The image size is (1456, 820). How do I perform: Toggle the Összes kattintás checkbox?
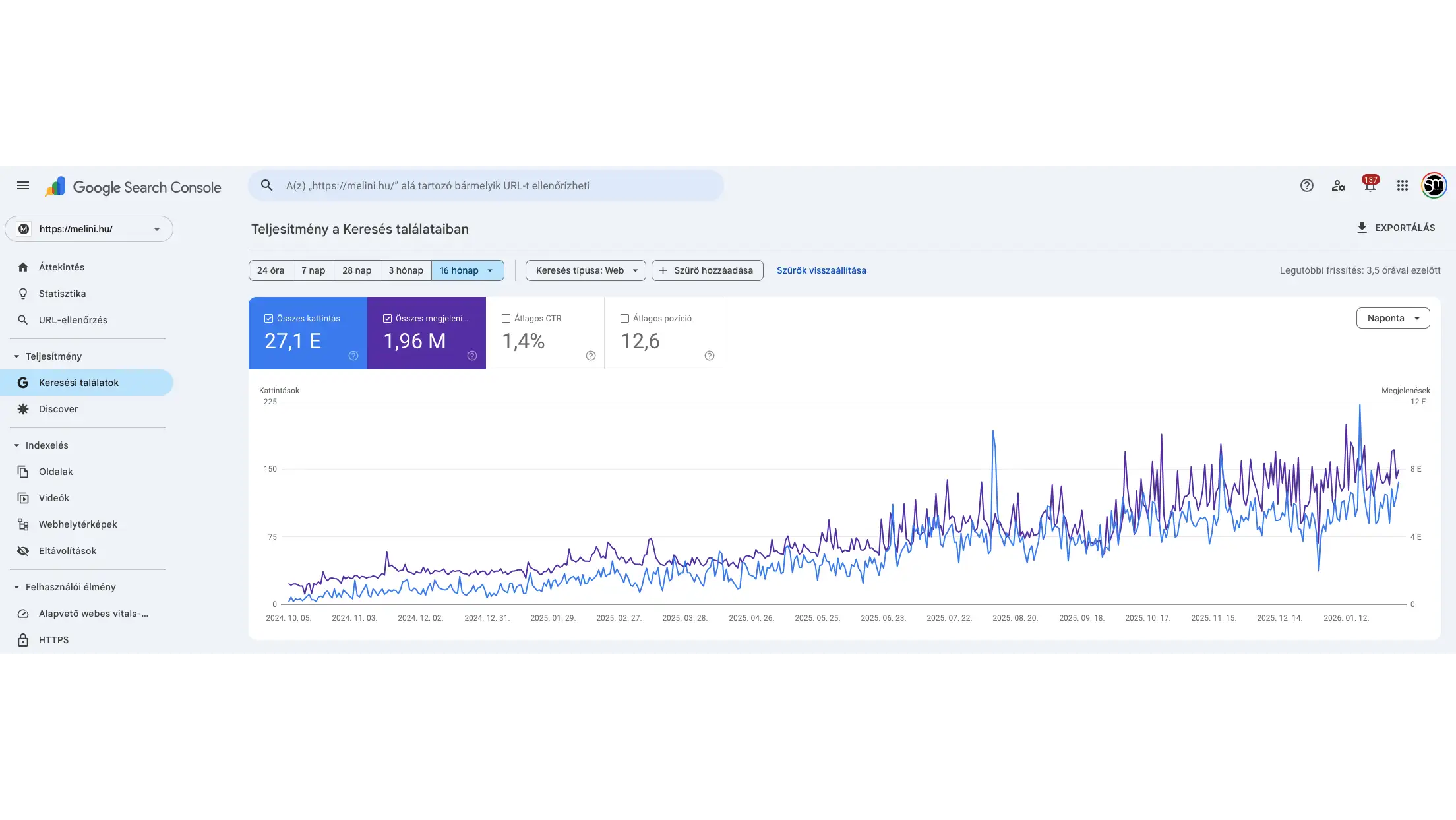[x=269, y=318]
